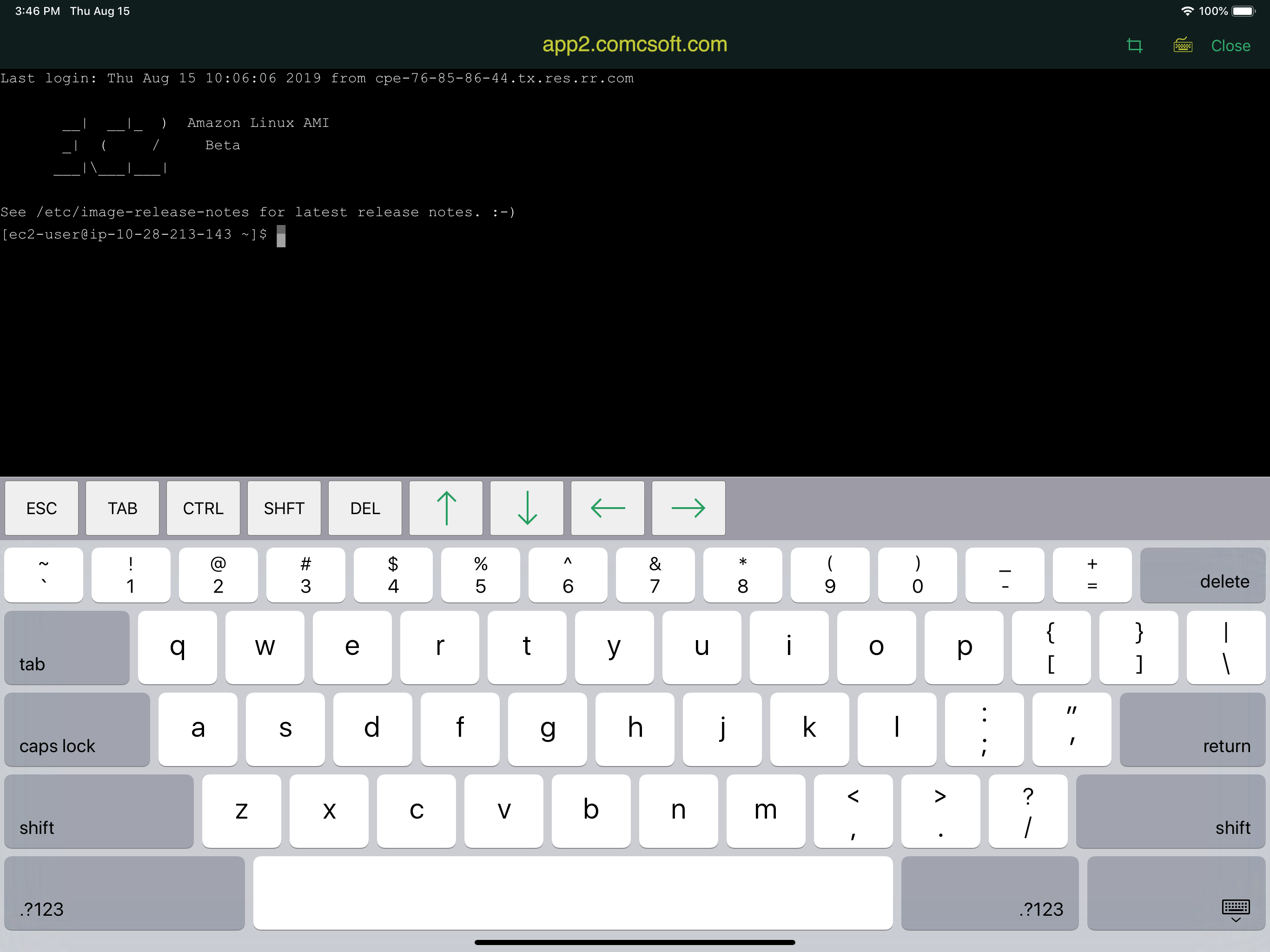Toggle the SHFT modifier key

click(x=284, y=508)
